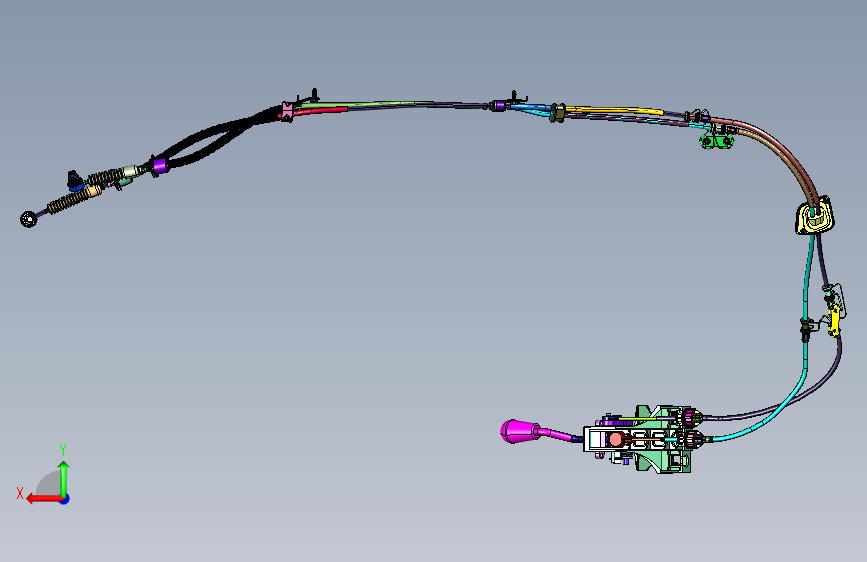Image resolution: width=867 pixels, height=562 pixels.
Task: Click the 'X' axis label
Action: pos(20,493)
